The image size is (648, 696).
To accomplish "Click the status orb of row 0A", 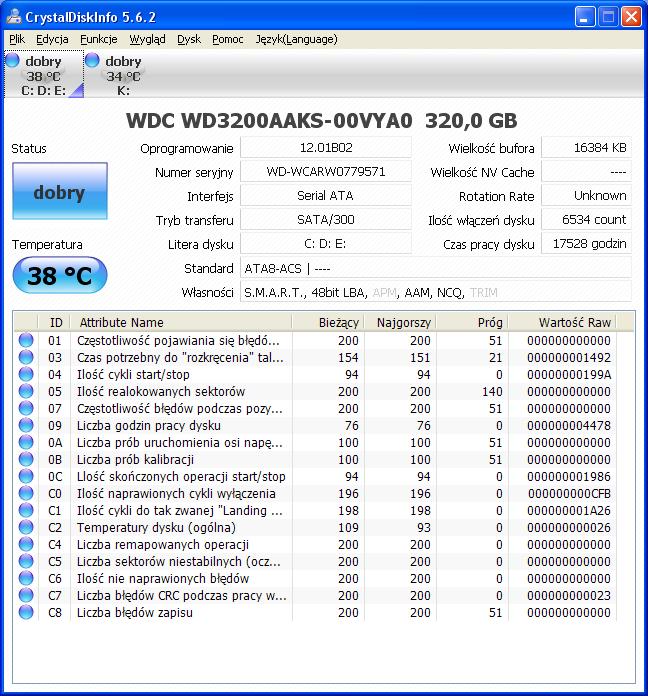I will pos(26,442).
